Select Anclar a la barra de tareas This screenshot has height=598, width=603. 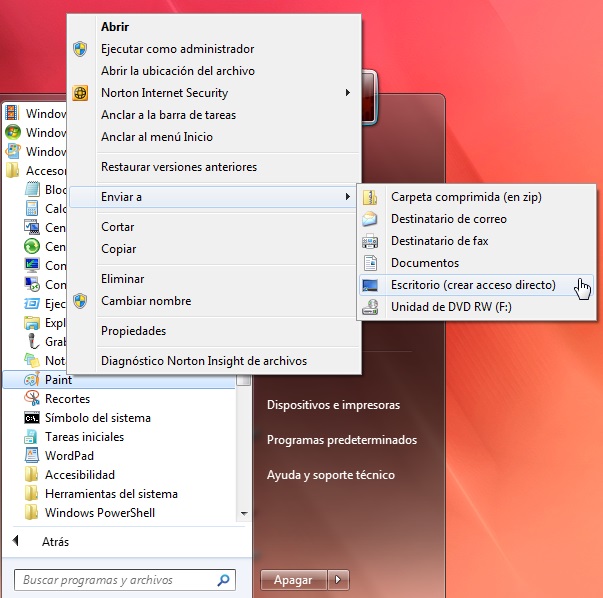pyautogui.click(x=214, y=115)
